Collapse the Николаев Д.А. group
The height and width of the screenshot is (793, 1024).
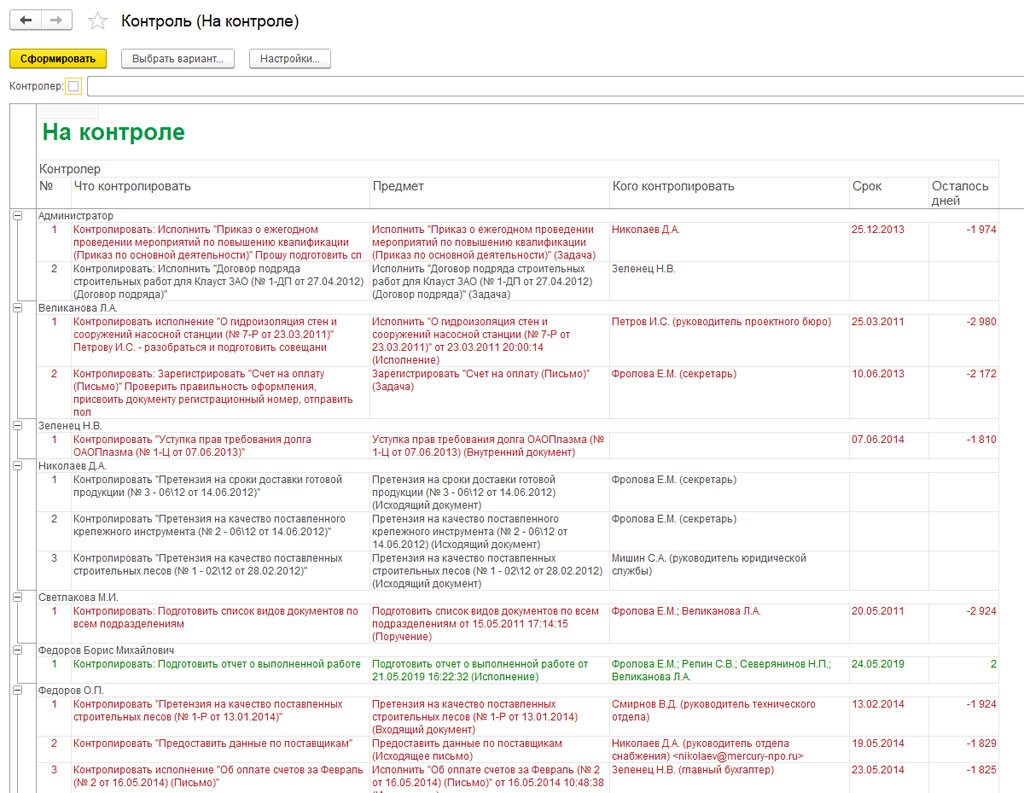click(x=17, y=466)
